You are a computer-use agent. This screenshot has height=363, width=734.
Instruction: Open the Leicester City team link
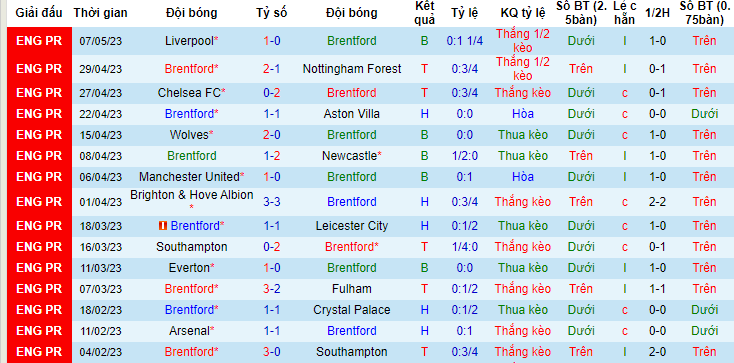[352, 226]
